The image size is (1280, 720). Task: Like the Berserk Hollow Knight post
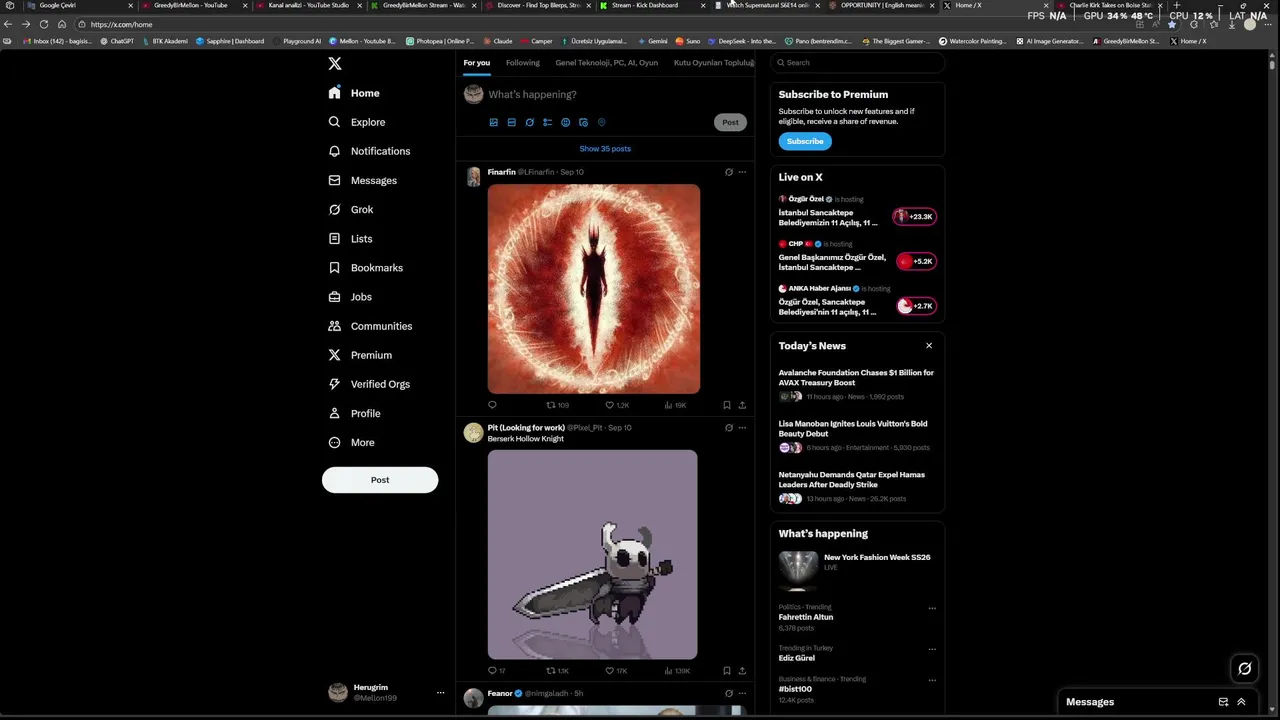click(616, 670)
